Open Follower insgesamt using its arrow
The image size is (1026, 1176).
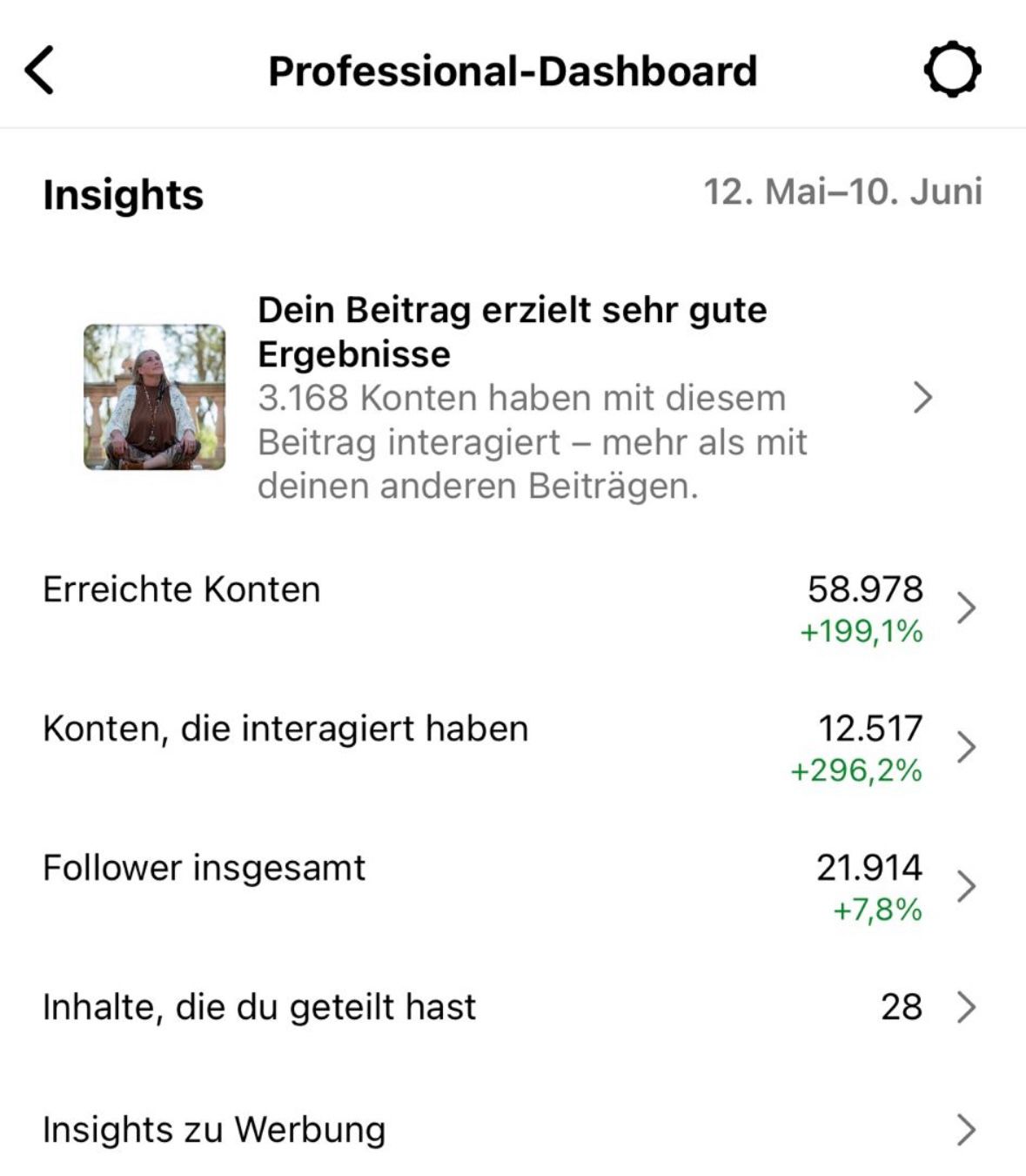[x=965, y=886]
